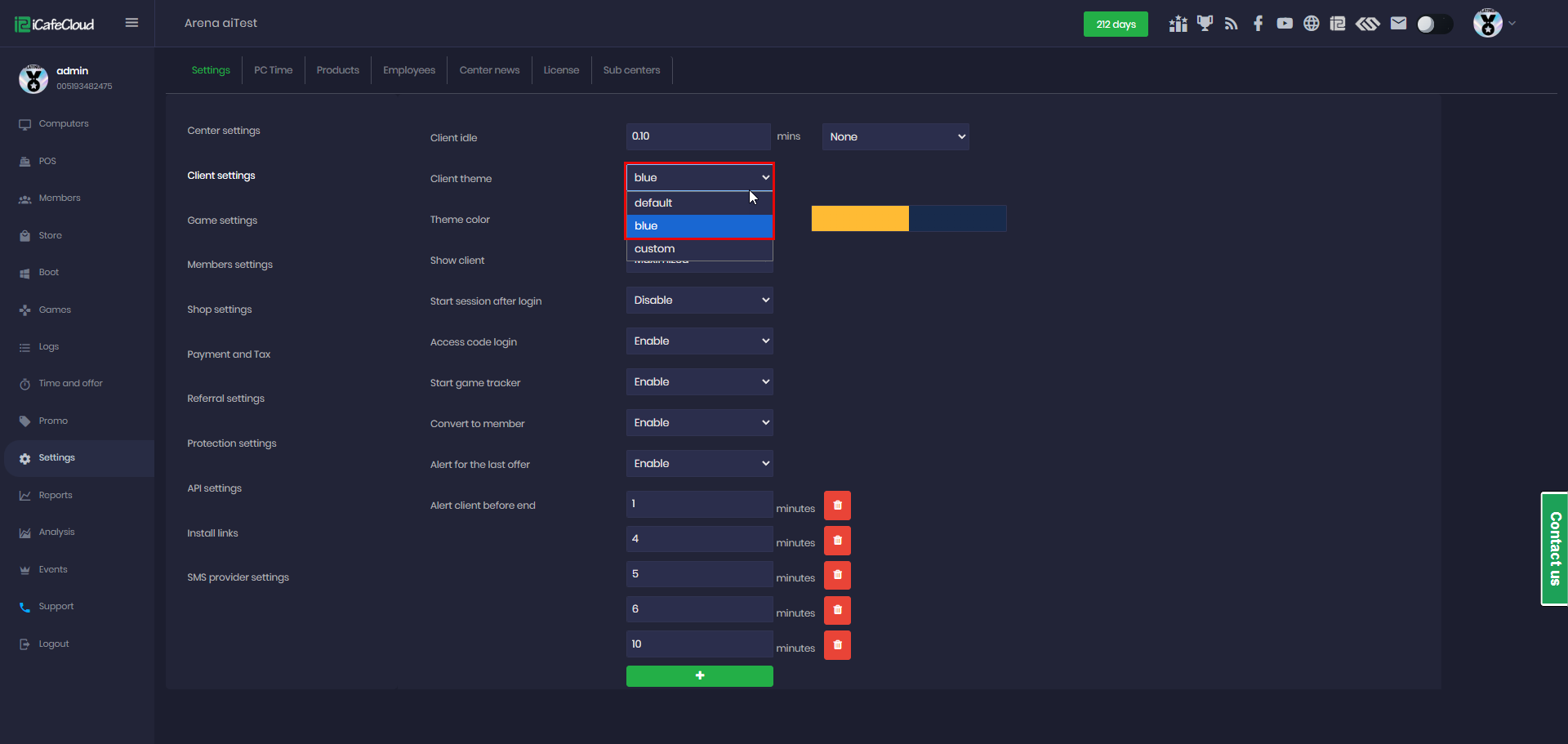
Task: Toggle the dark mode switch
Action: pyautogui.click(x=1434, y=25)
